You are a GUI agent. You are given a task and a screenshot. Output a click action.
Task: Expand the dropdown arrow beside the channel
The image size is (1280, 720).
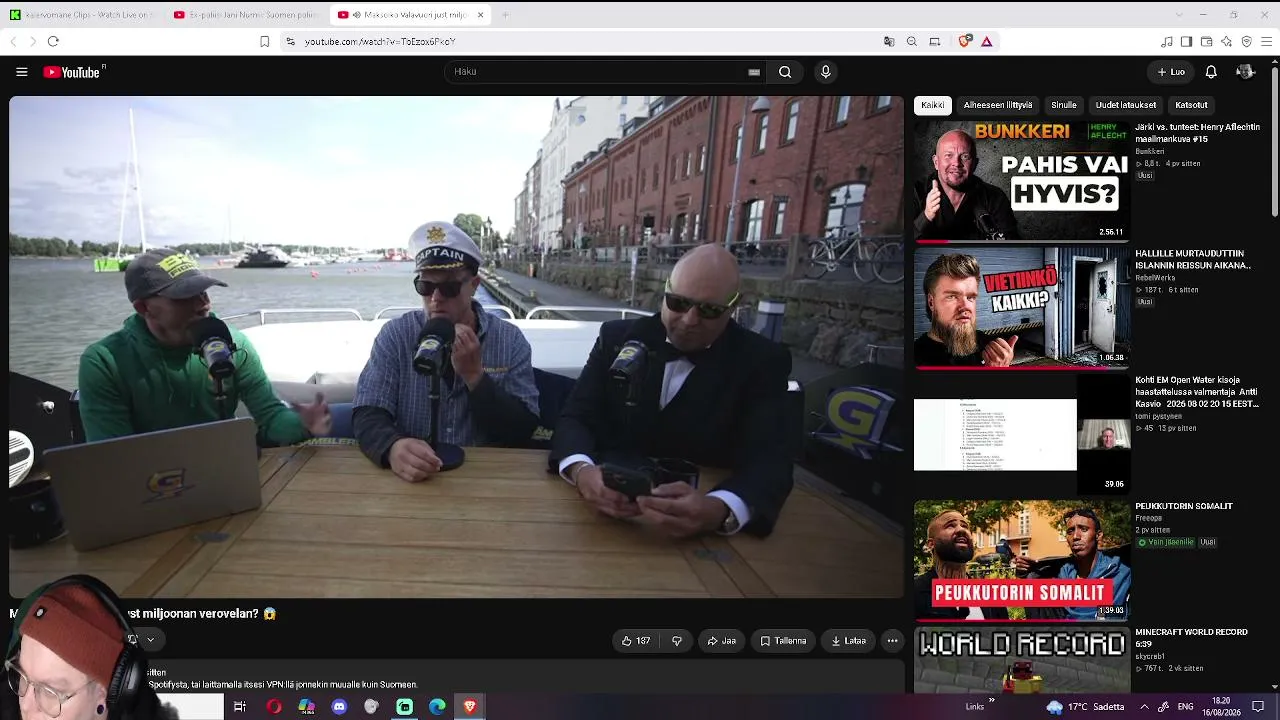pyautogui.click(x=150, y=640)
